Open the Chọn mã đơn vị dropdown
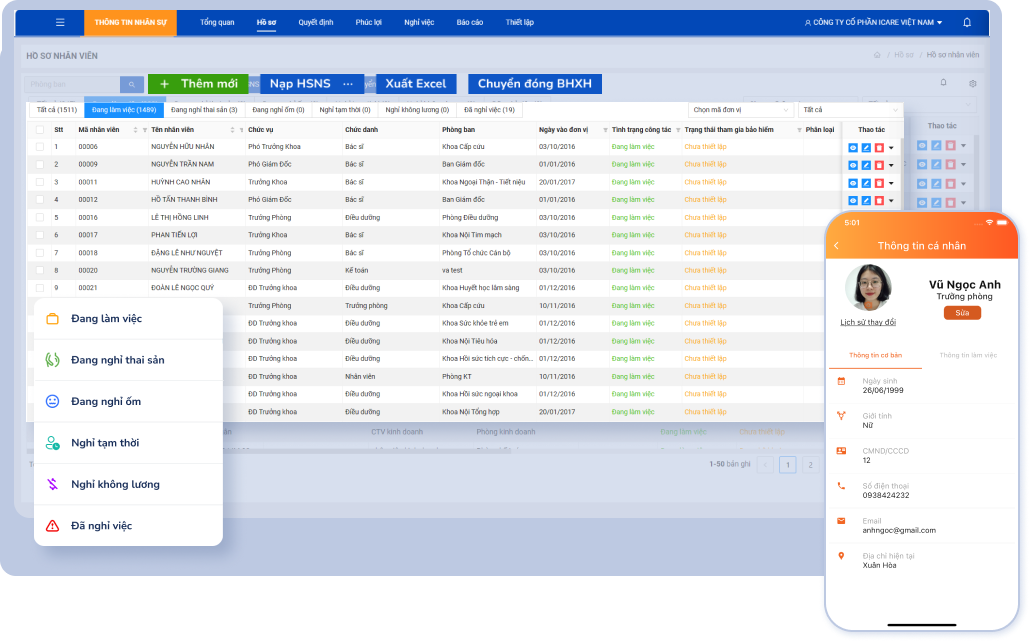 (741, 110)
